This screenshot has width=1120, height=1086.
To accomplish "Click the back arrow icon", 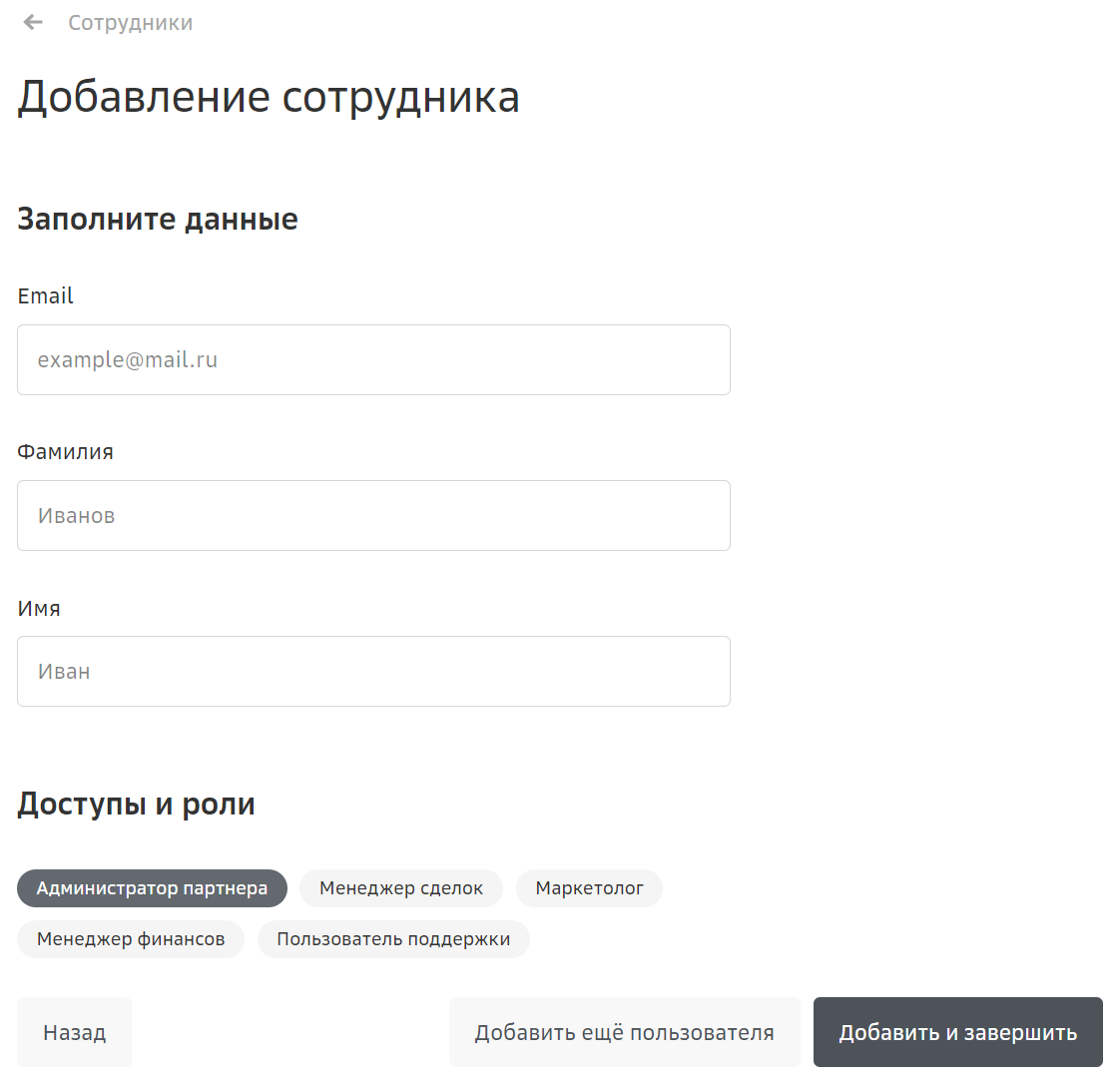I will click(33, 22).
